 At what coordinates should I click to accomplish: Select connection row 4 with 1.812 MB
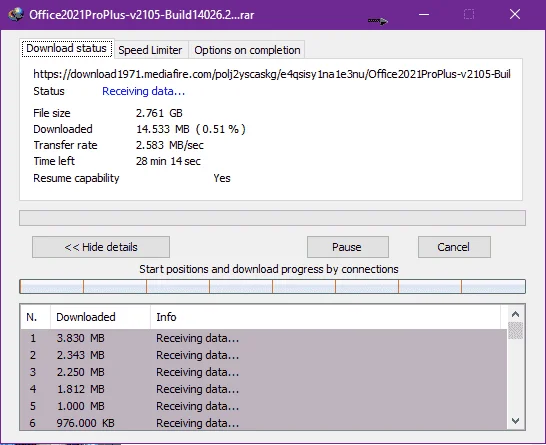[264, 389]
